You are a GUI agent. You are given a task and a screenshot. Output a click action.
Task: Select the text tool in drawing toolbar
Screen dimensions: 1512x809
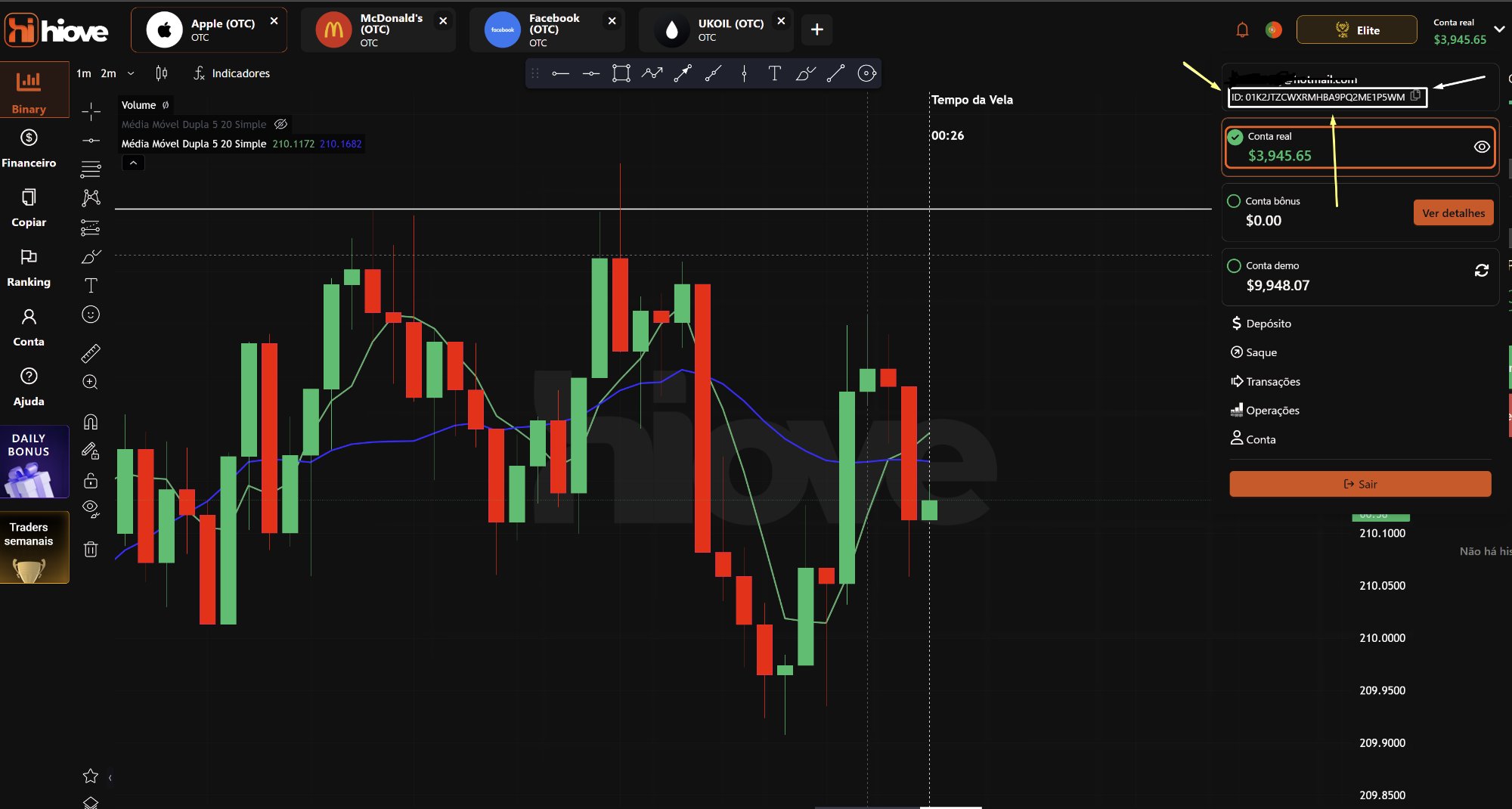[x=774, y=73]
